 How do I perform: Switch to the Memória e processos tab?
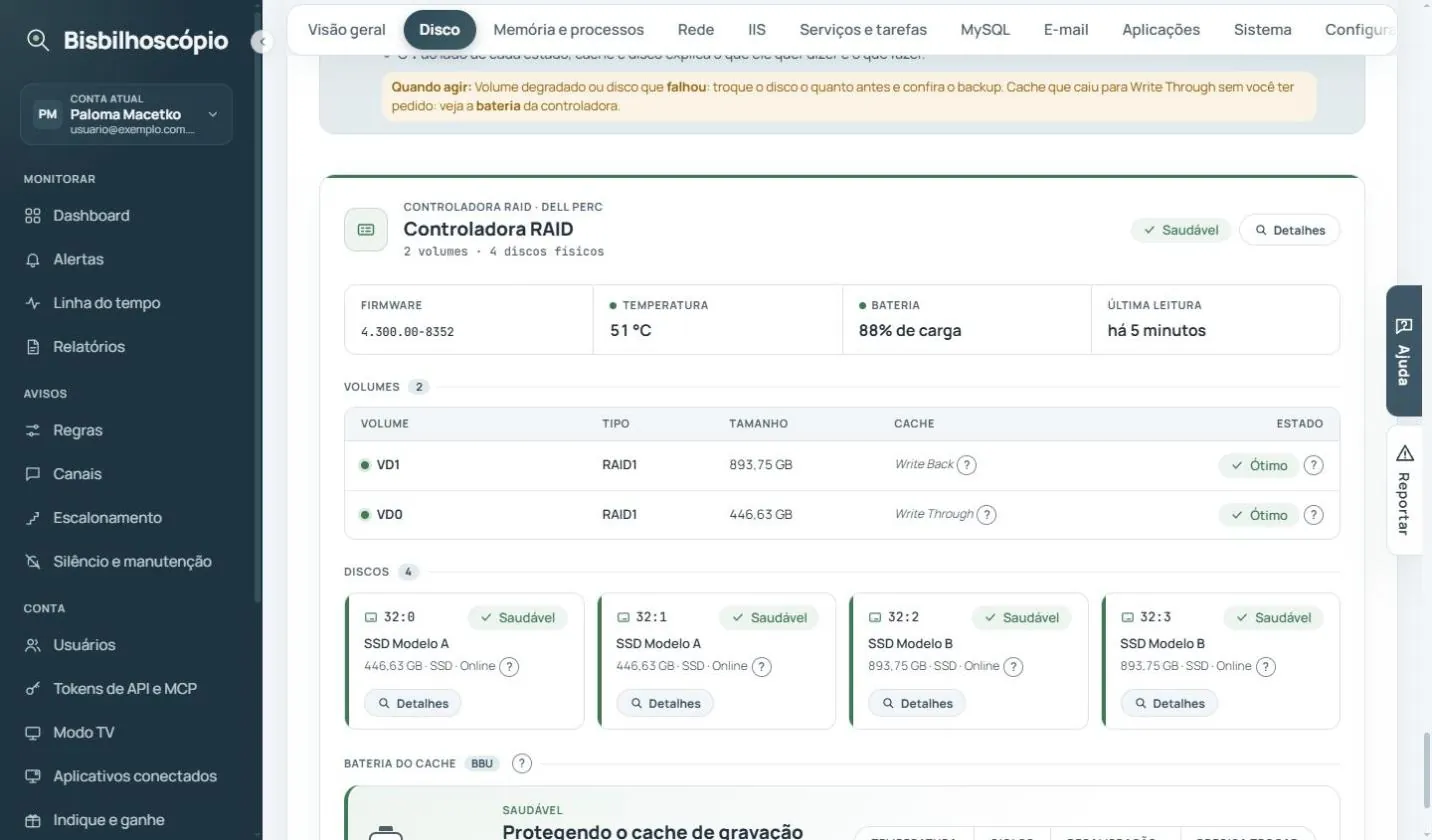point(569,30)
